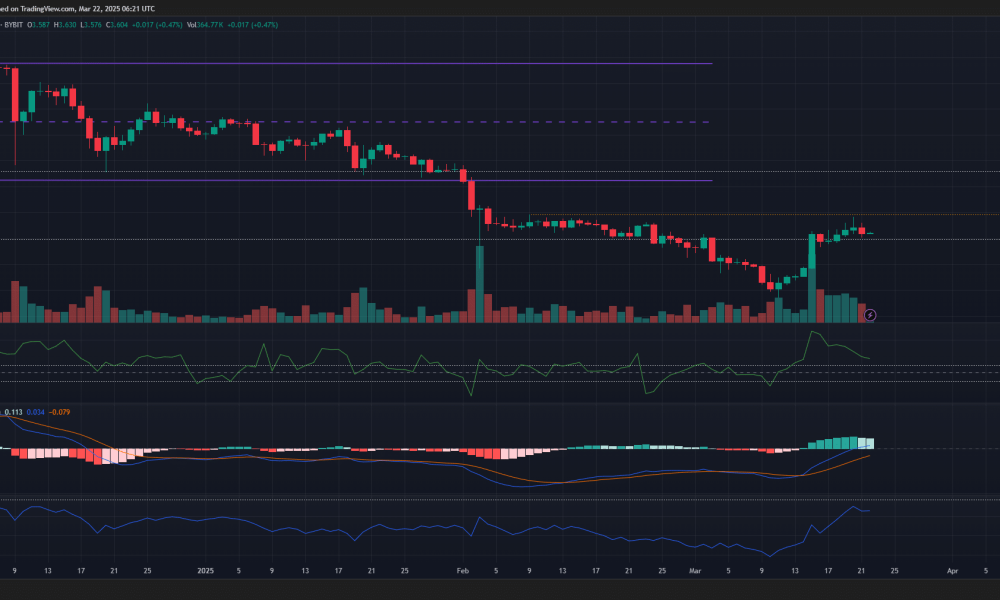This screenshot has height=600, width=1000.
Task: Click the 2025 label on time axis
Action: coord(205,571)
